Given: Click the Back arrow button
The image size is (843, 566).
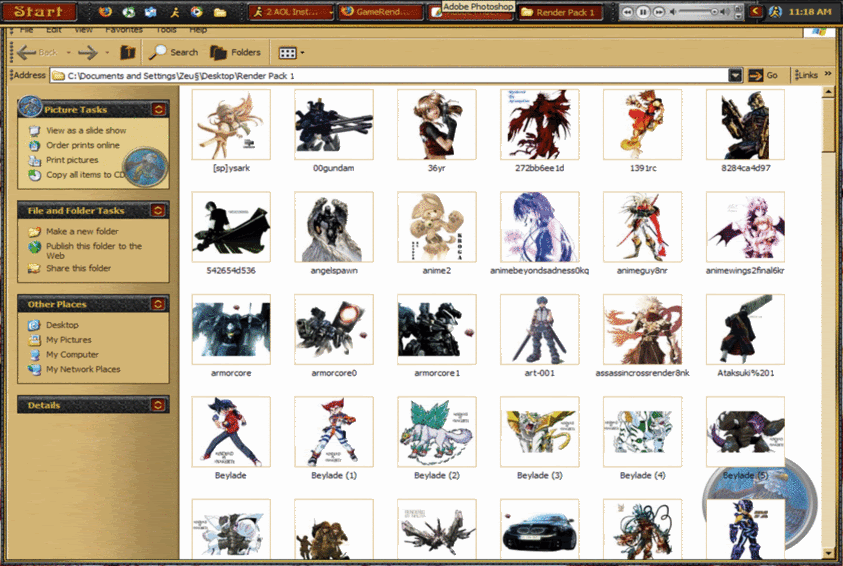Looking at the screenshot, I should (x=37, y=52).
